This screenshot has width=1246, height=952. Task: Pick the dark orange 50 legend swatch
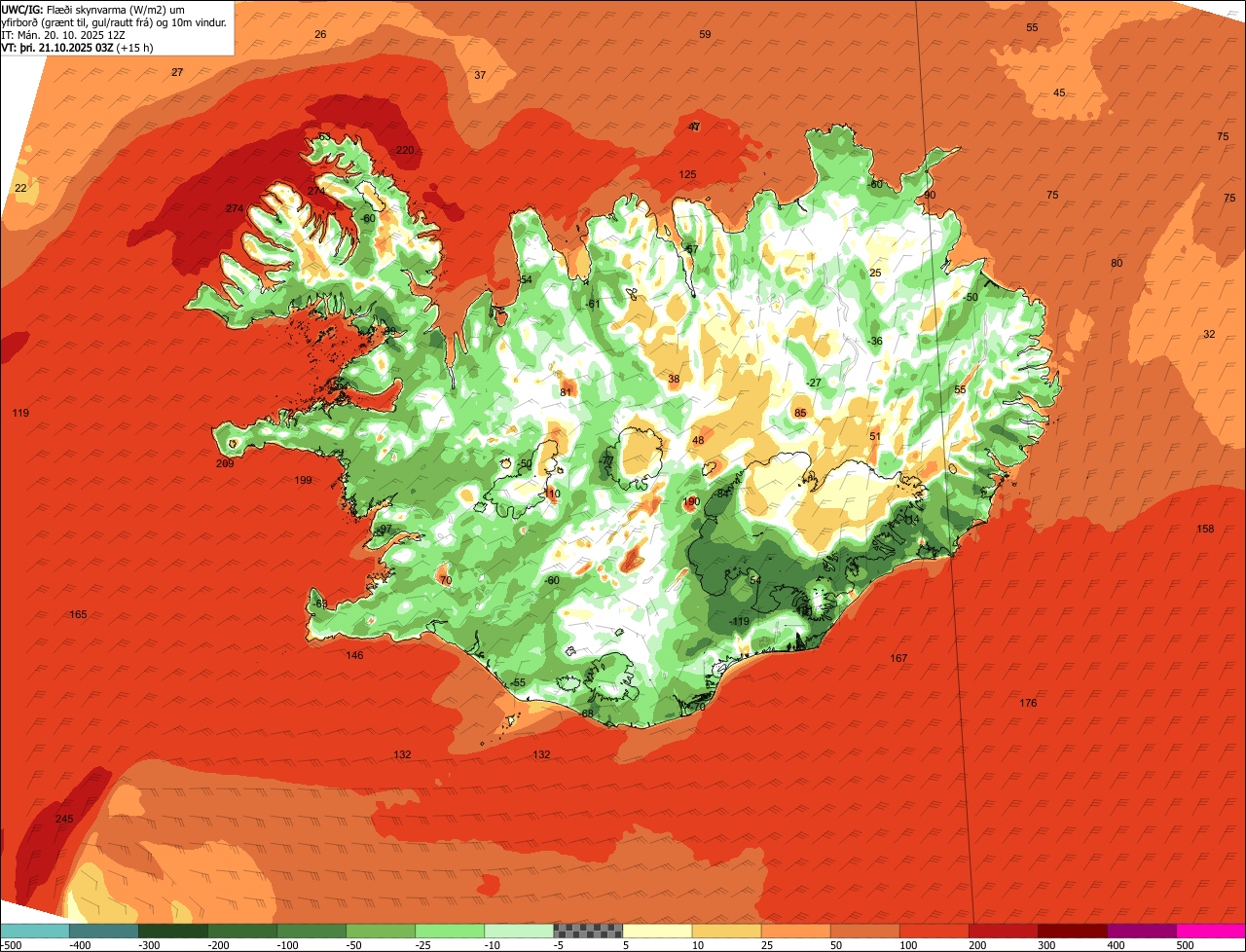click(x=864, y=931)
